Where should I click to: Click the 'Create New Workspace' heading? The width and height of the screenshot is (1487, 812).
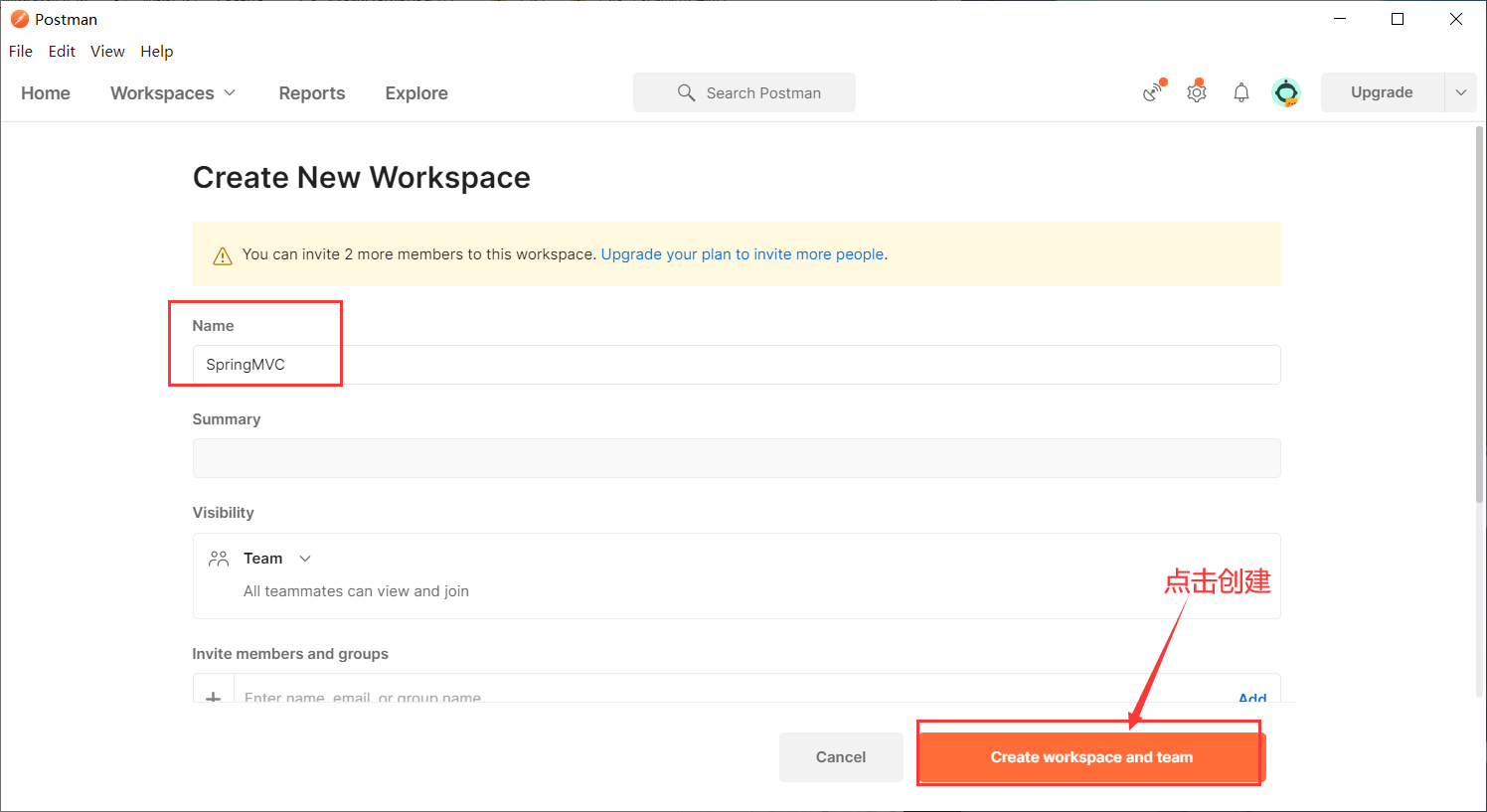coord(362,178)
